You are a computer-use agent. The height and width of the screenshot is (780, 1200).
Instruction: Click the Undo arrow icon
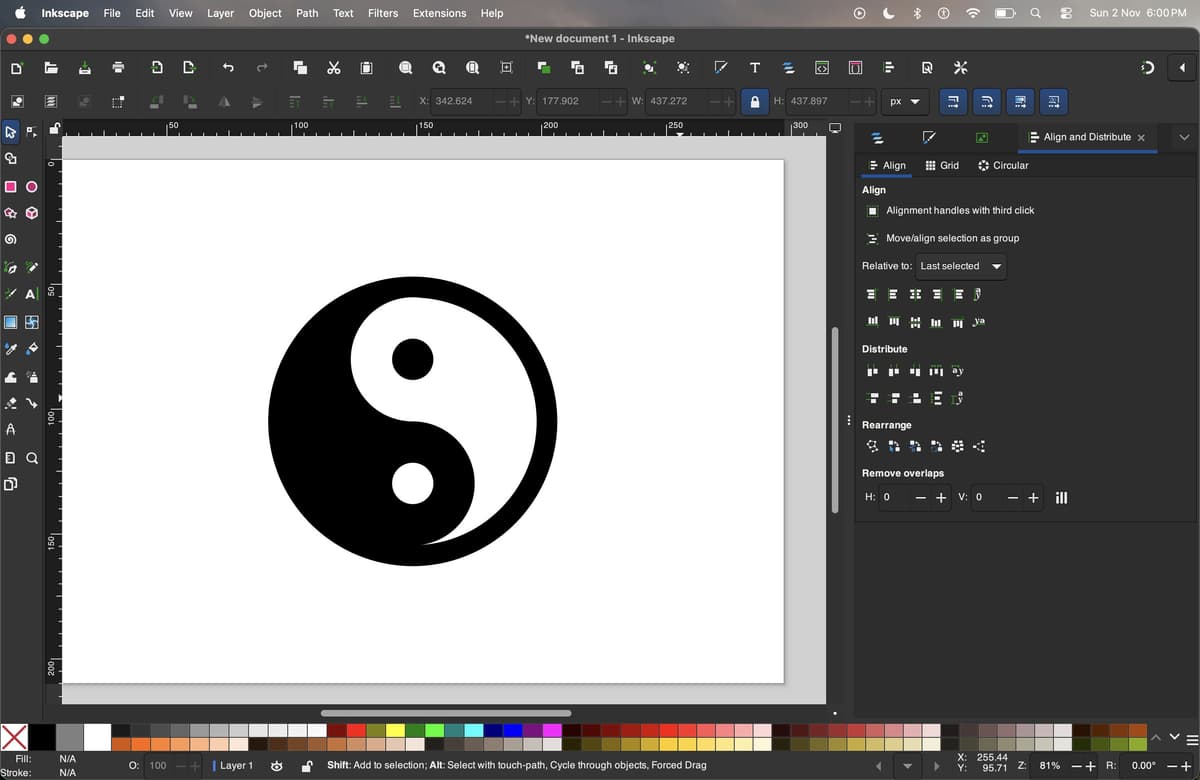[228, 68]
